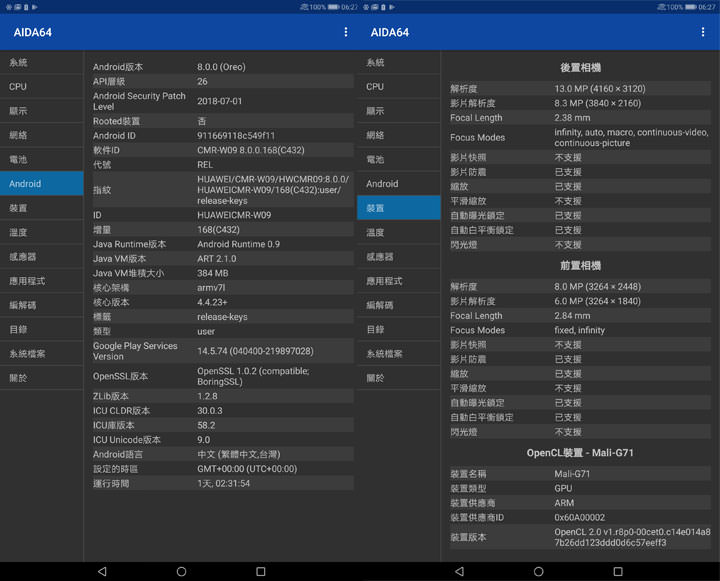Tap ID value HUAWEICMR-W09
720x581 pixels.
coord(234,215)
